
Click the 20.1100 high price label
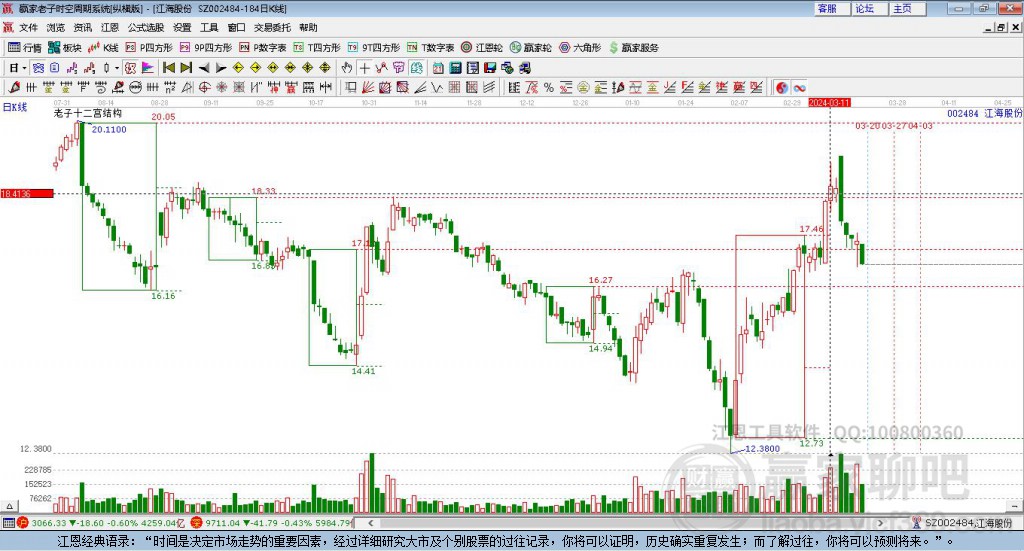tap(109, 129)
